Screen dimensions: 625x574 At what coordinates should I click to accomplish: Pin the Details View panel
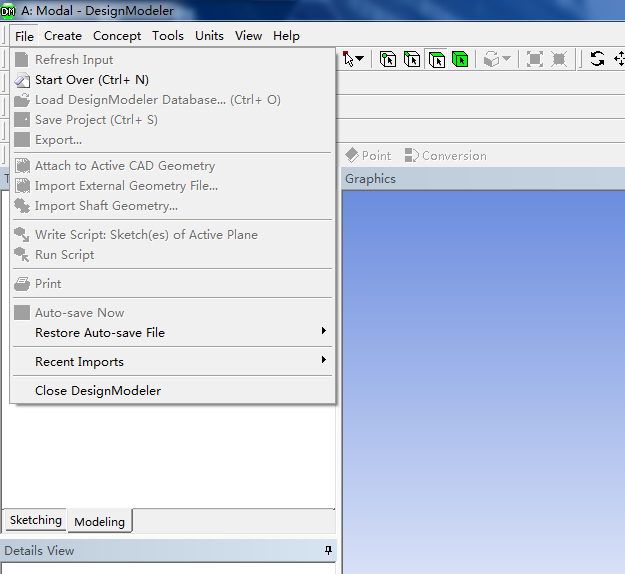pos(328,550)
